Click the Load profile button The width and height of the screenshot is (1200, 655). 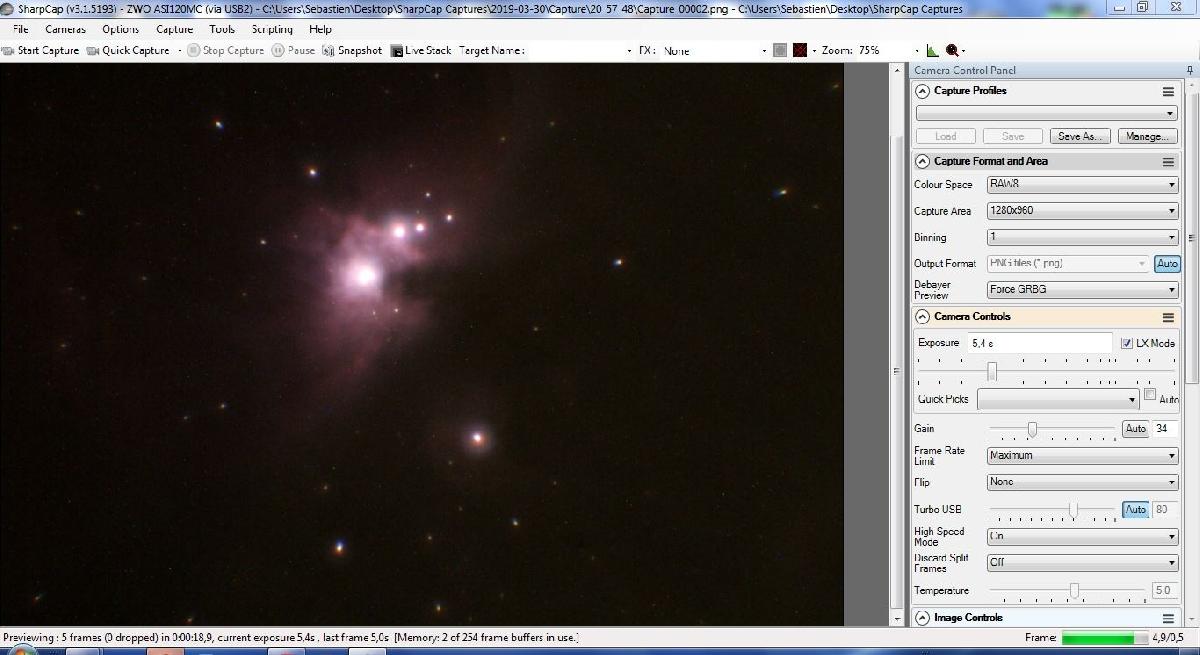click(946, 136)
